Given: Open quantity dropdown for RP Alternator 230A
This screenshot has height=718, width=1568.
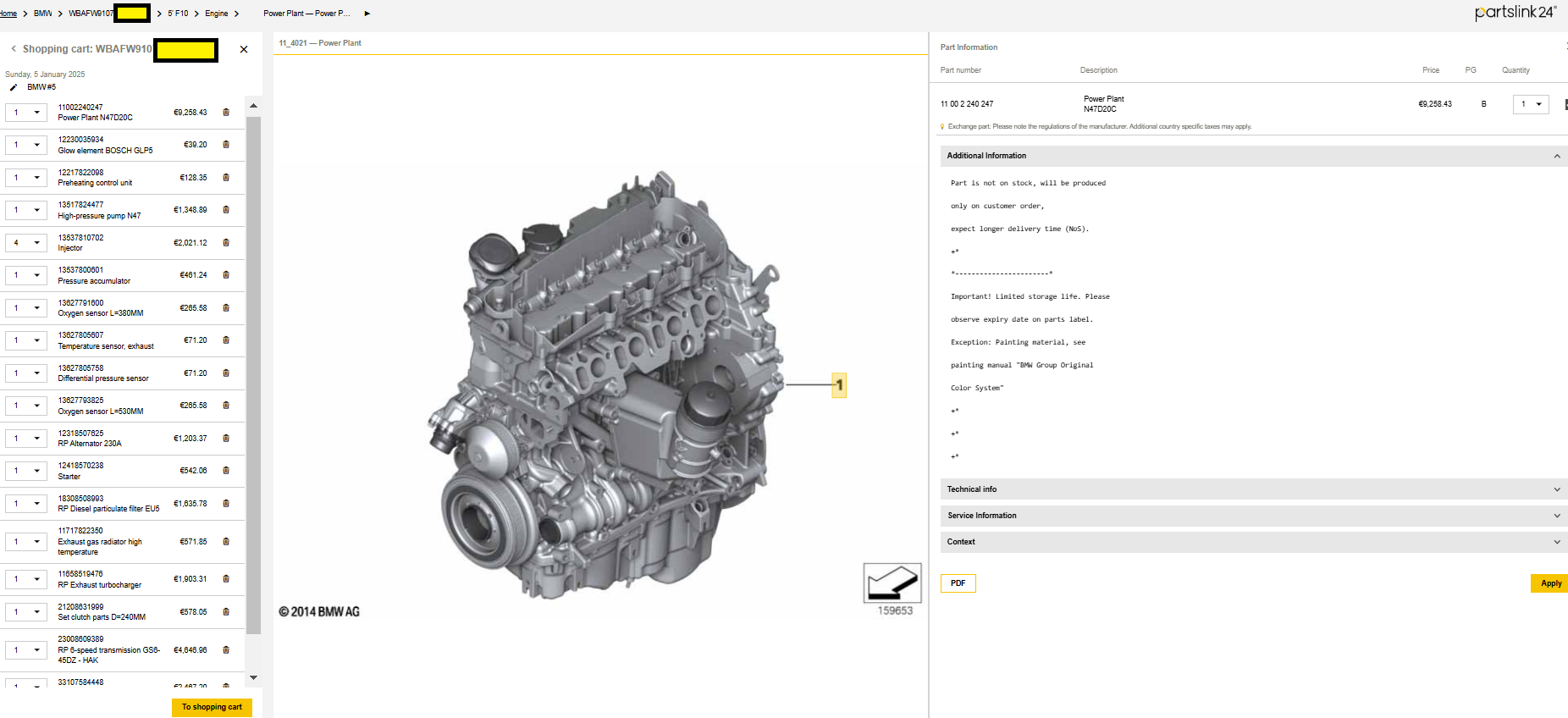Looking at the screenshot, I should [x=26, y=438].
